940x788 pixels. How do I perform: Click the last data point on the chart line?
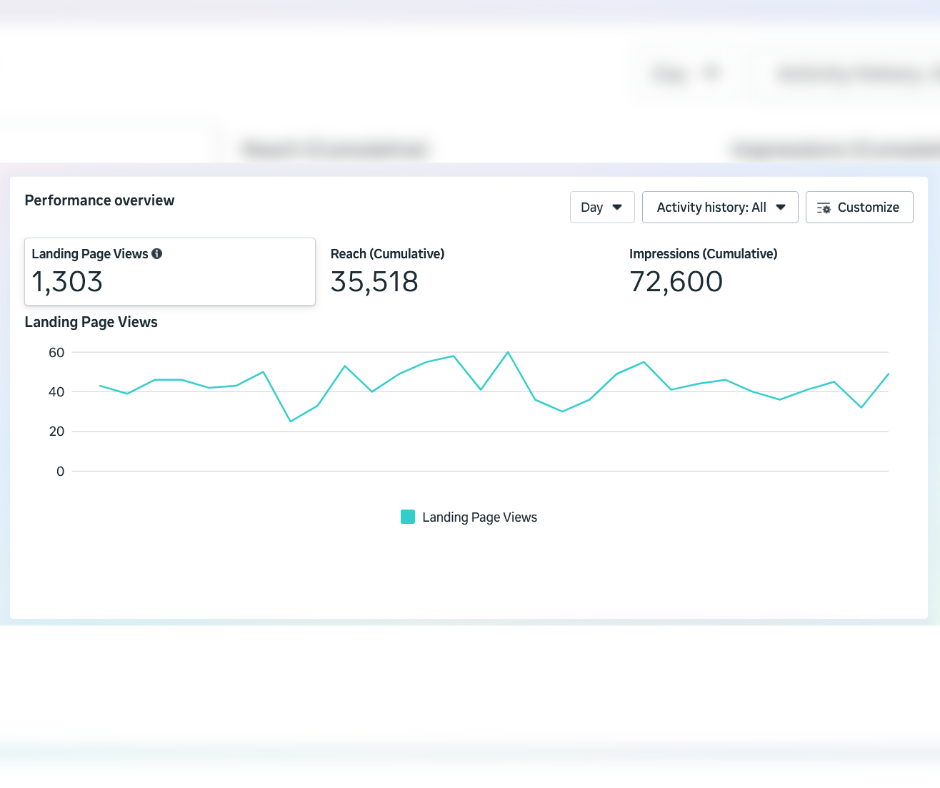click(888, 374)
